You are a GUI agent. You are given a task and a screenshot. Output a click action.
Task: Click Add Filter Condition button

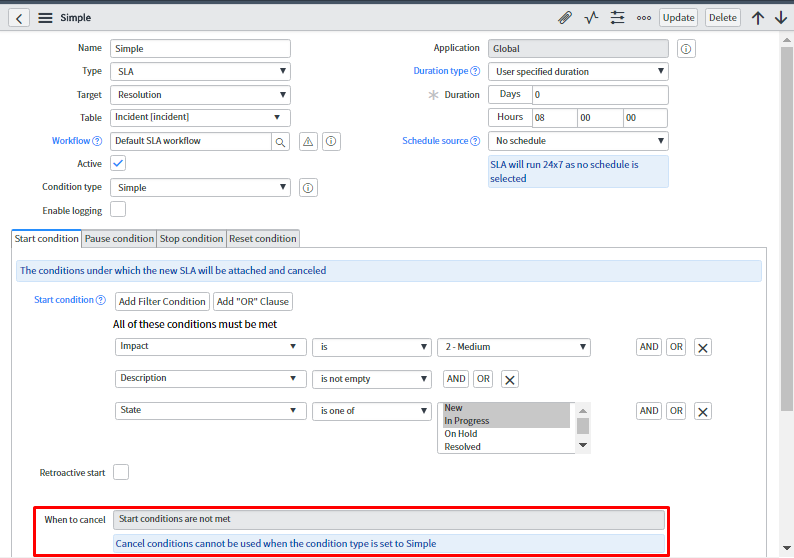[162, 302]
